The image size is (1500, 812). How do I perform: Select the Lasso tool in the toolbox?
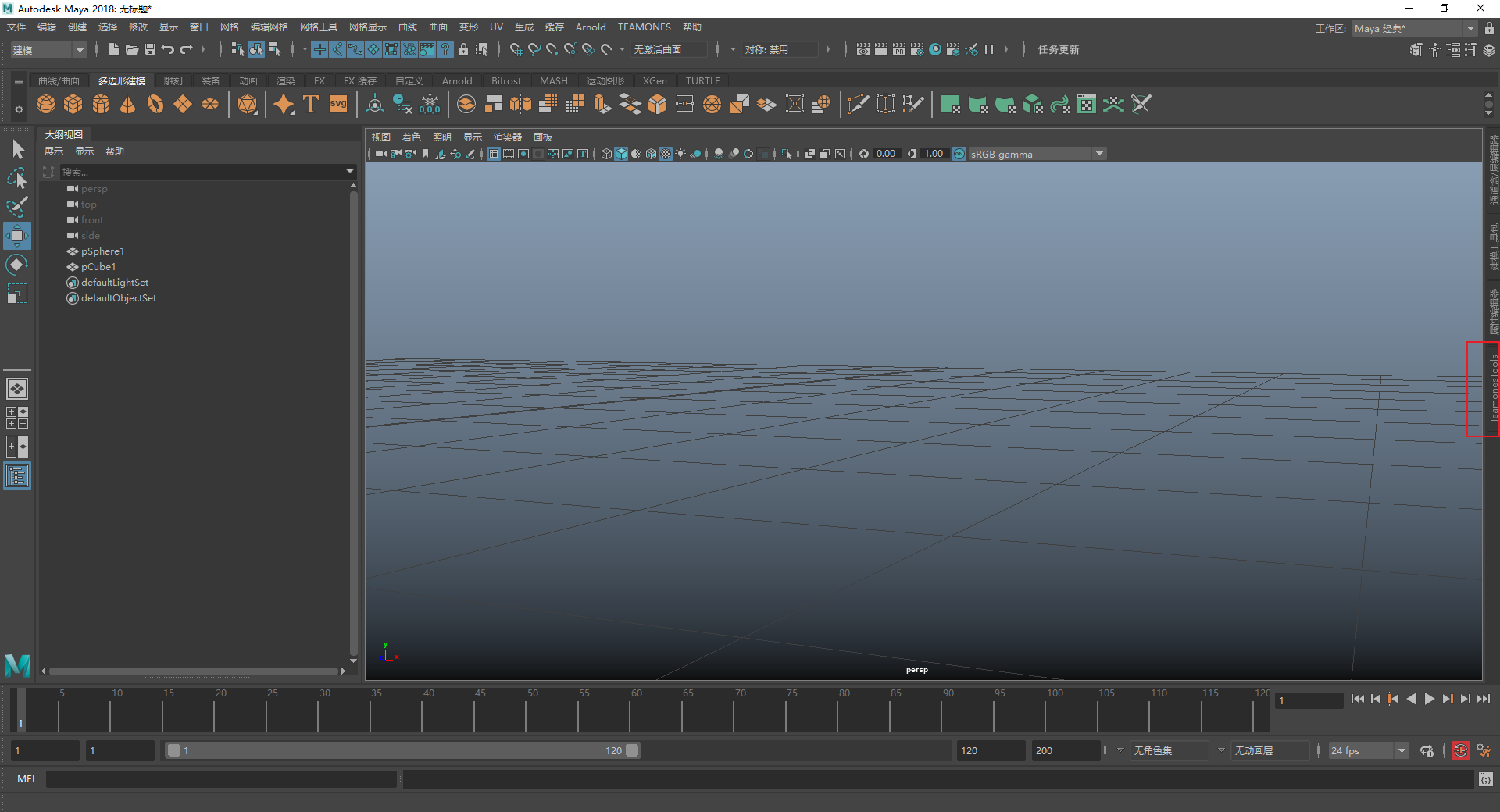[x=17, y=178]
